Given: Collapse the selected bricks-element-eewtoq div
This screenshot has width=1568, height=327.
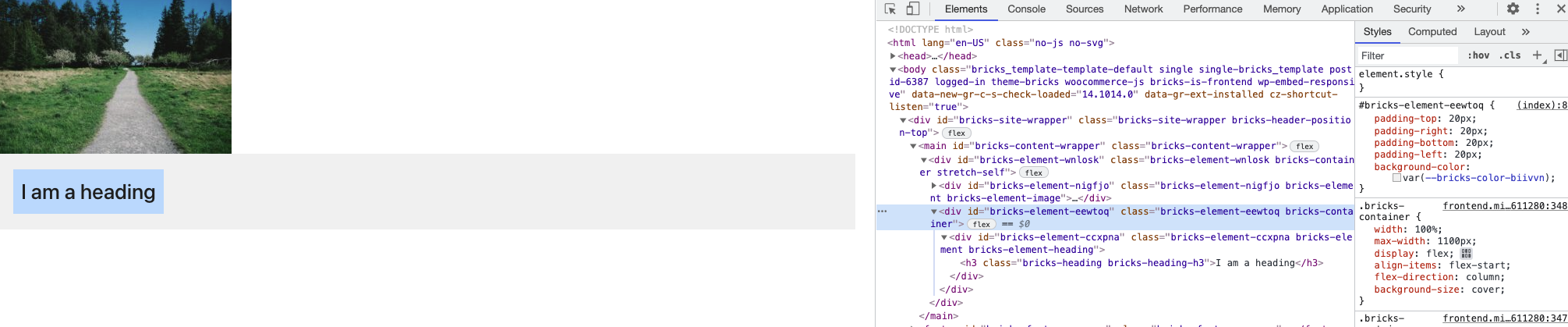Looking at the screenshot, I should 934,211.
